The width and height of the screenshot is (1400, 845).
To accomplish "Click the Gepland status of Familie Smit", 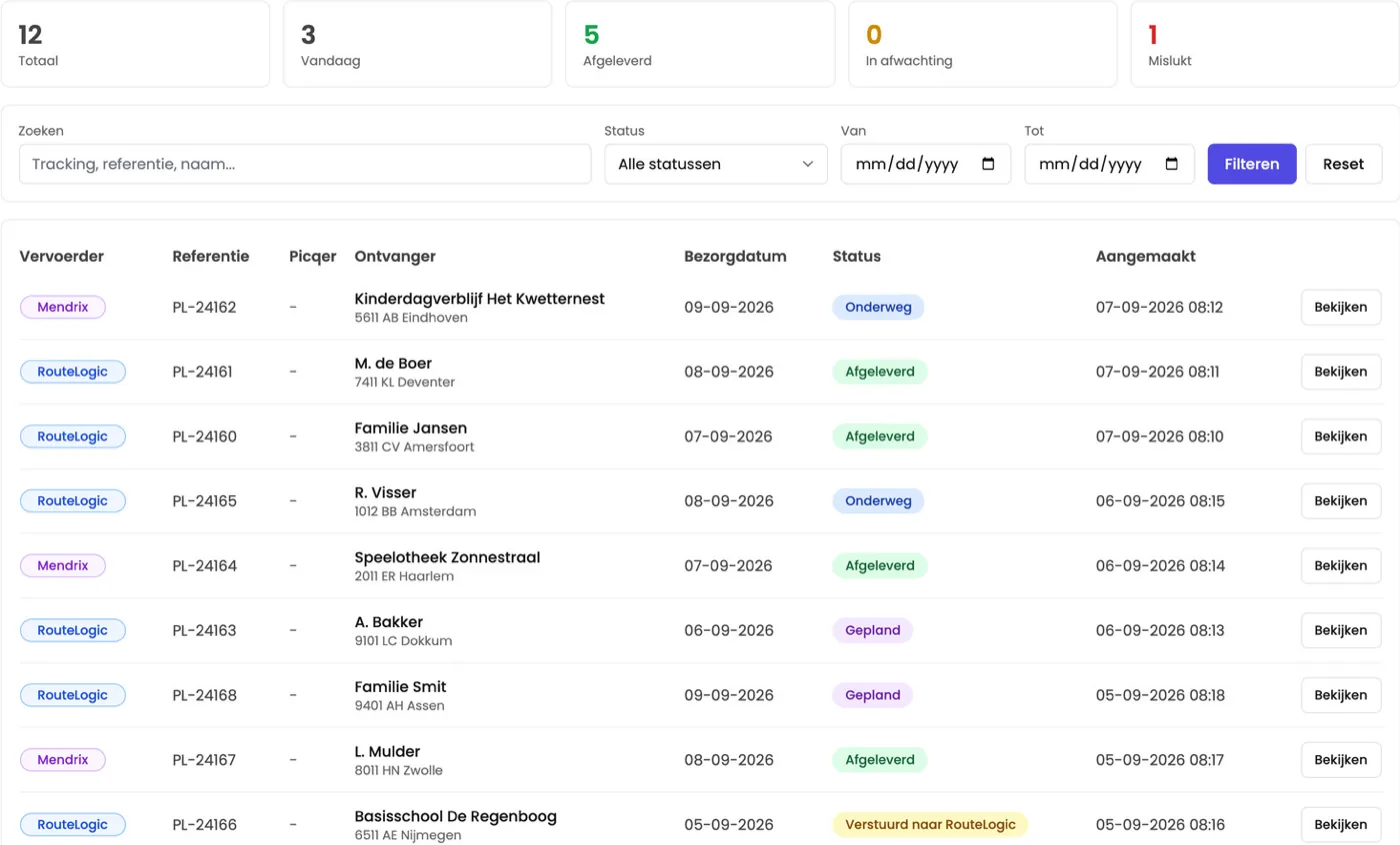I will click(873, 695).
